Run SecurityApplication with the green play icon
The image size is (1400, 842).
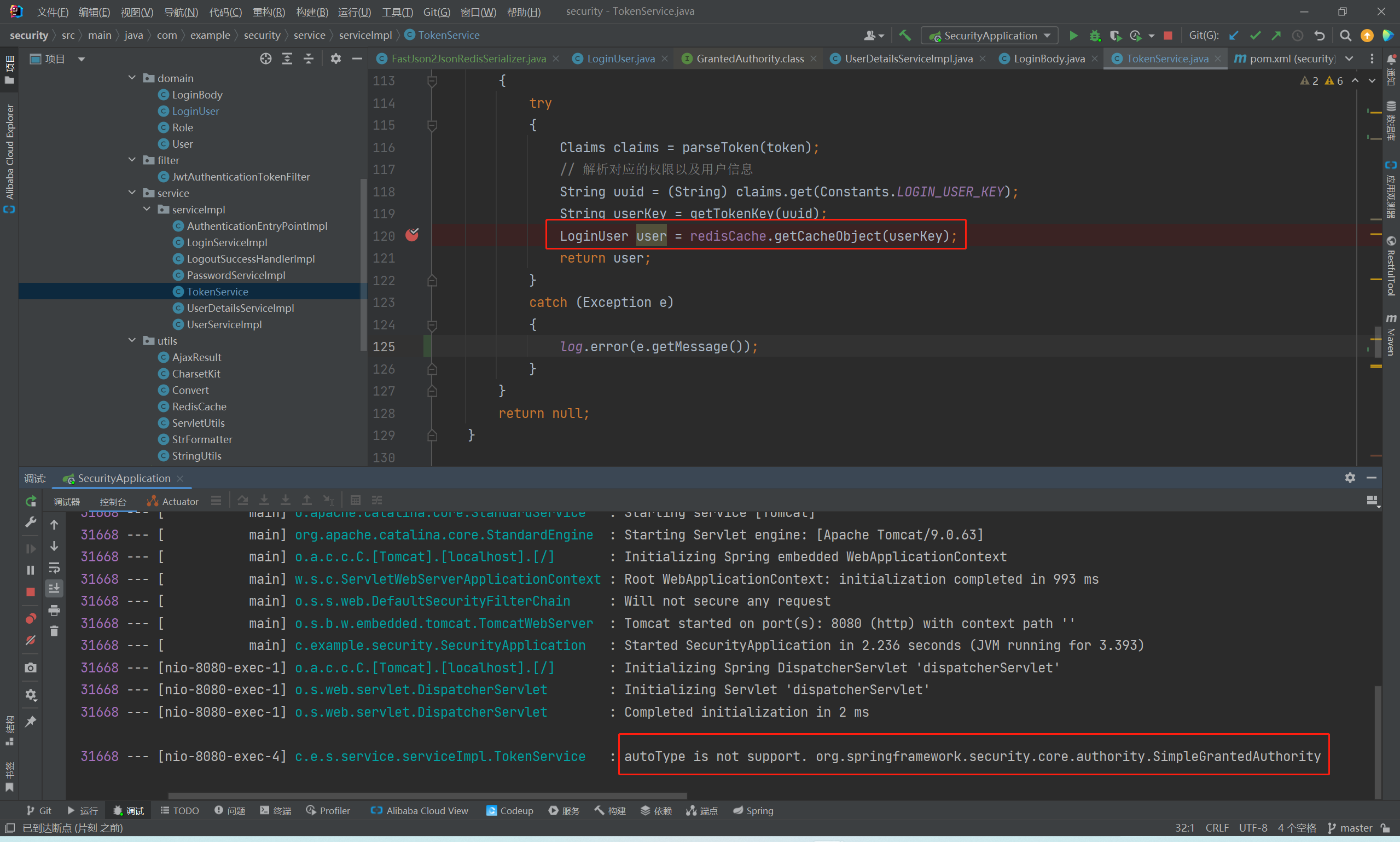pyautogui.click(x=1073, y=36)
